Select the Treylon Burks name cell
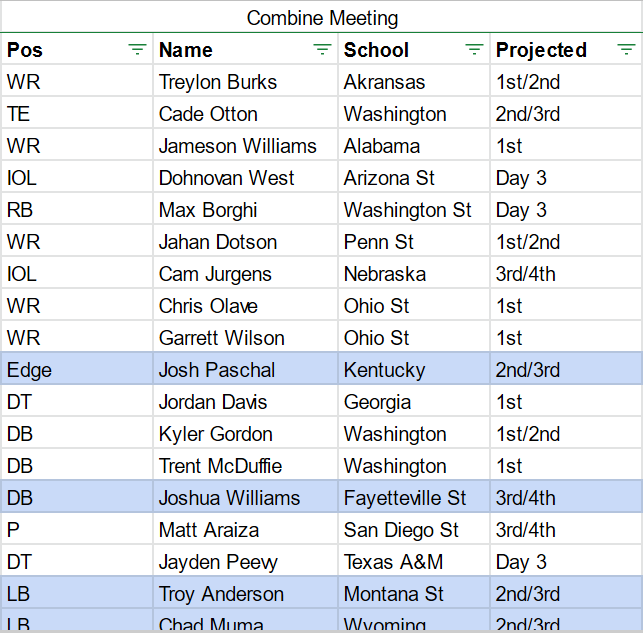This screenshot has height=633, width=643. (x=245, y=82)
